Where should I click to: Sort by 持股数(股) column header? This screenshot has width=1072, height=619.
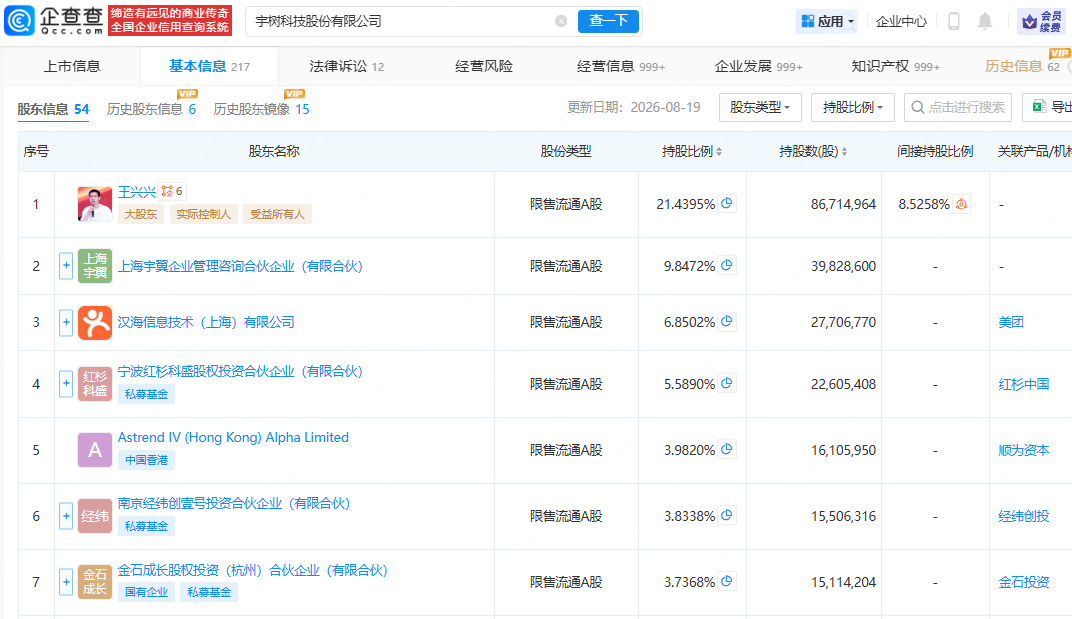tap(814, 151)
